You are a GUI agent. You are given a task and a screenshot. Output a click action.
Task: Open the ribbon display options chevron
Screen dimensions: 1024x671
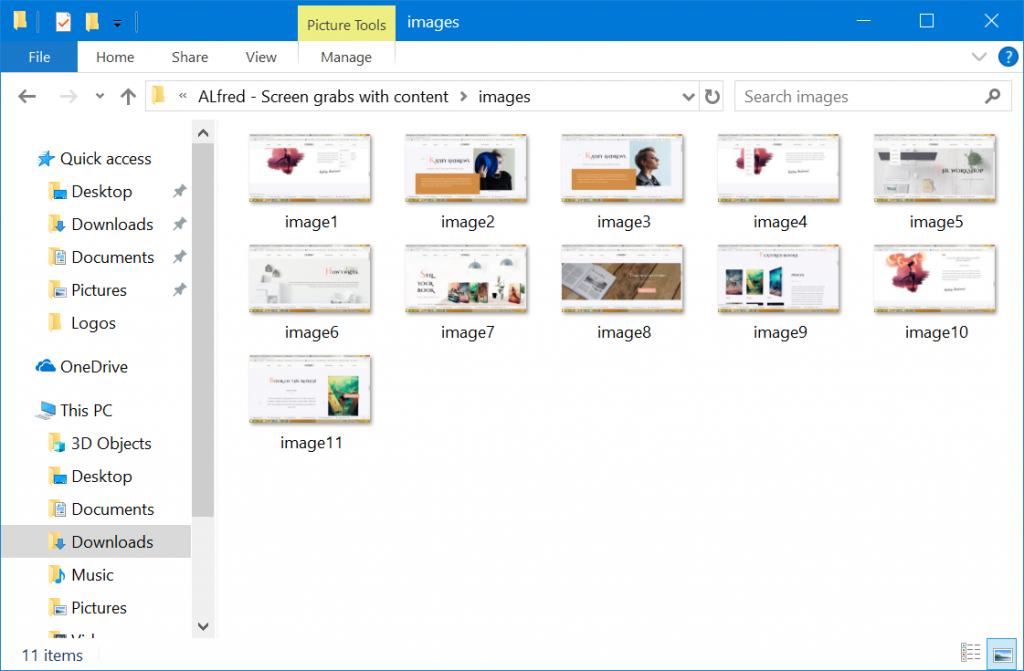tap(980, 57)
